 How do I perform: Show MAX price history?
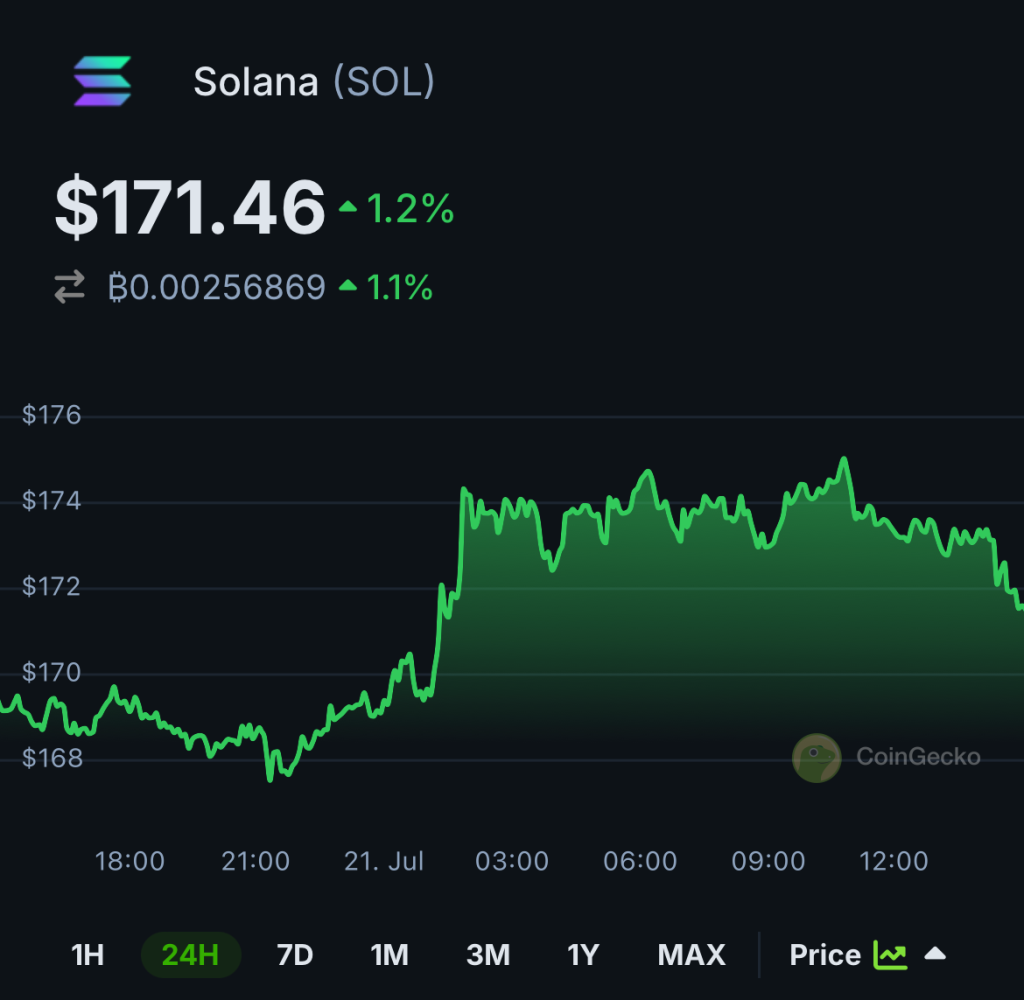692,955
